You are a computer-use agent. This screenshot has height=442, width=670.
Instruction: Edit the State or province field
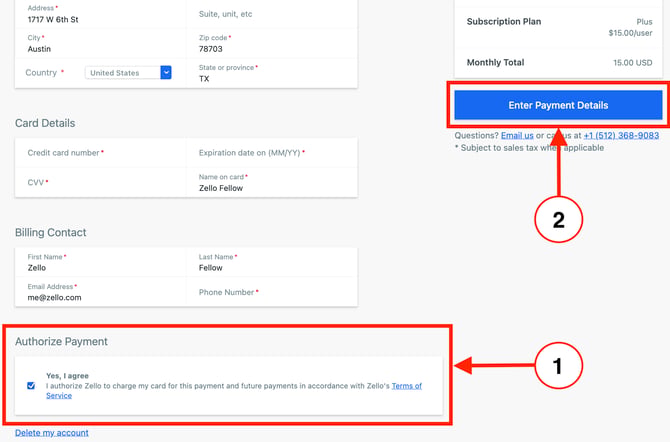(272, 74)
